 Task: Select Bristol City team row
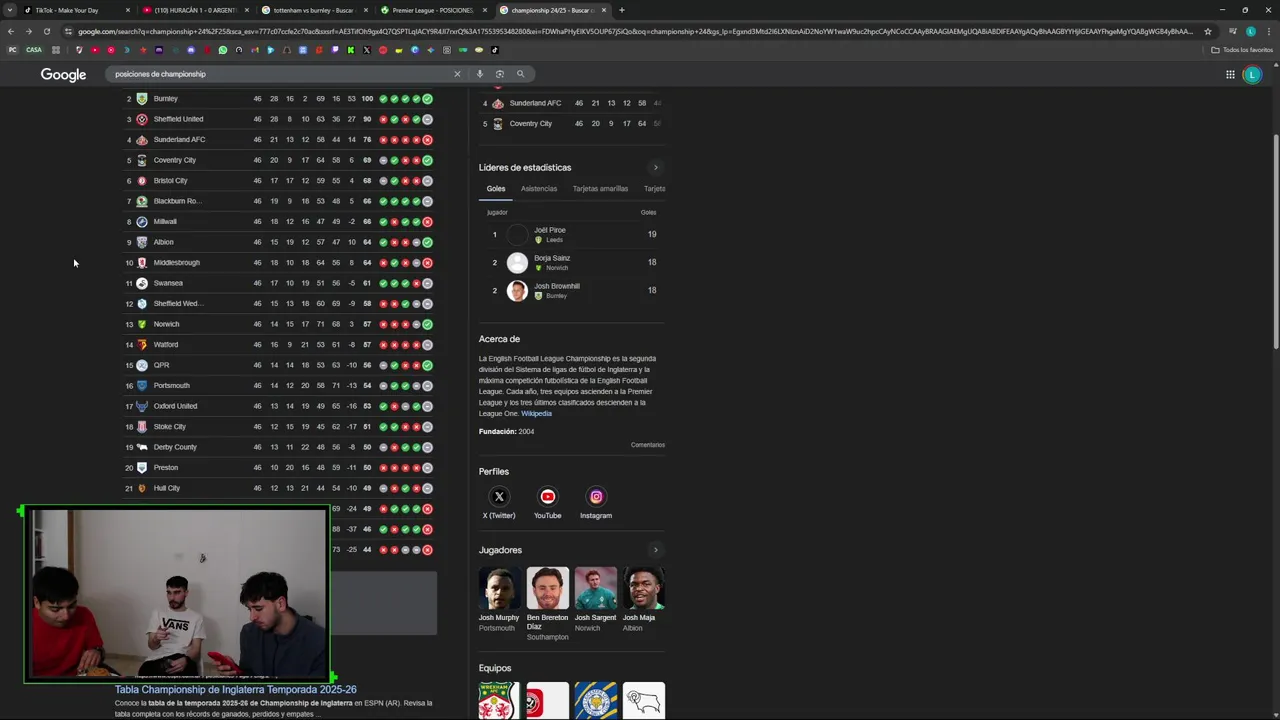[x=278, y=181]
